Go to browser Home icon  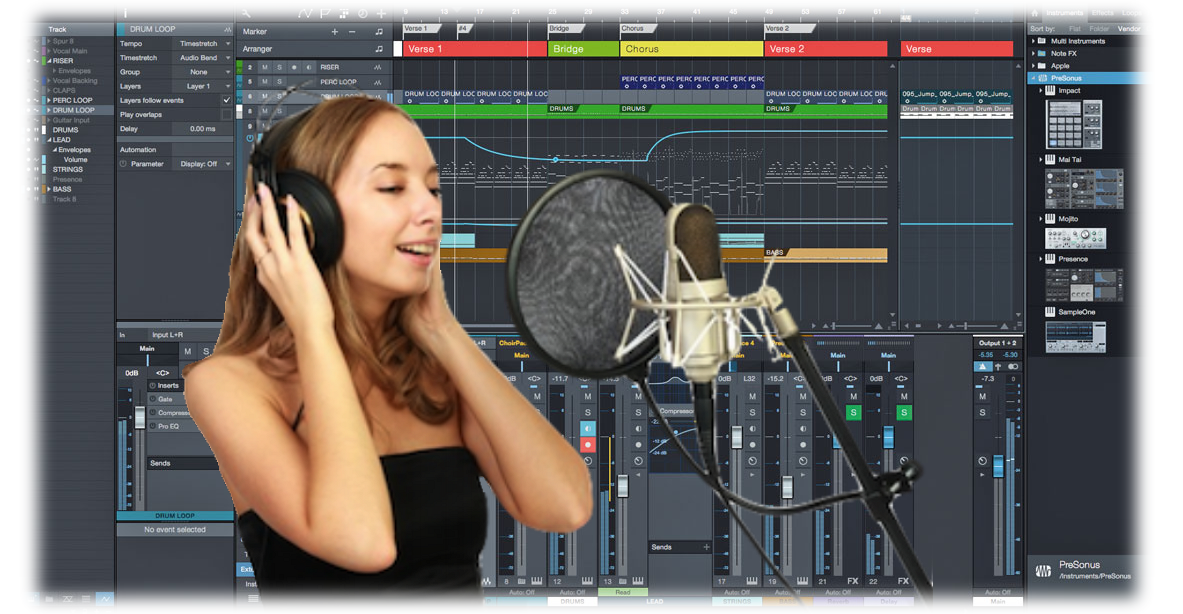tap(1034, 13)
